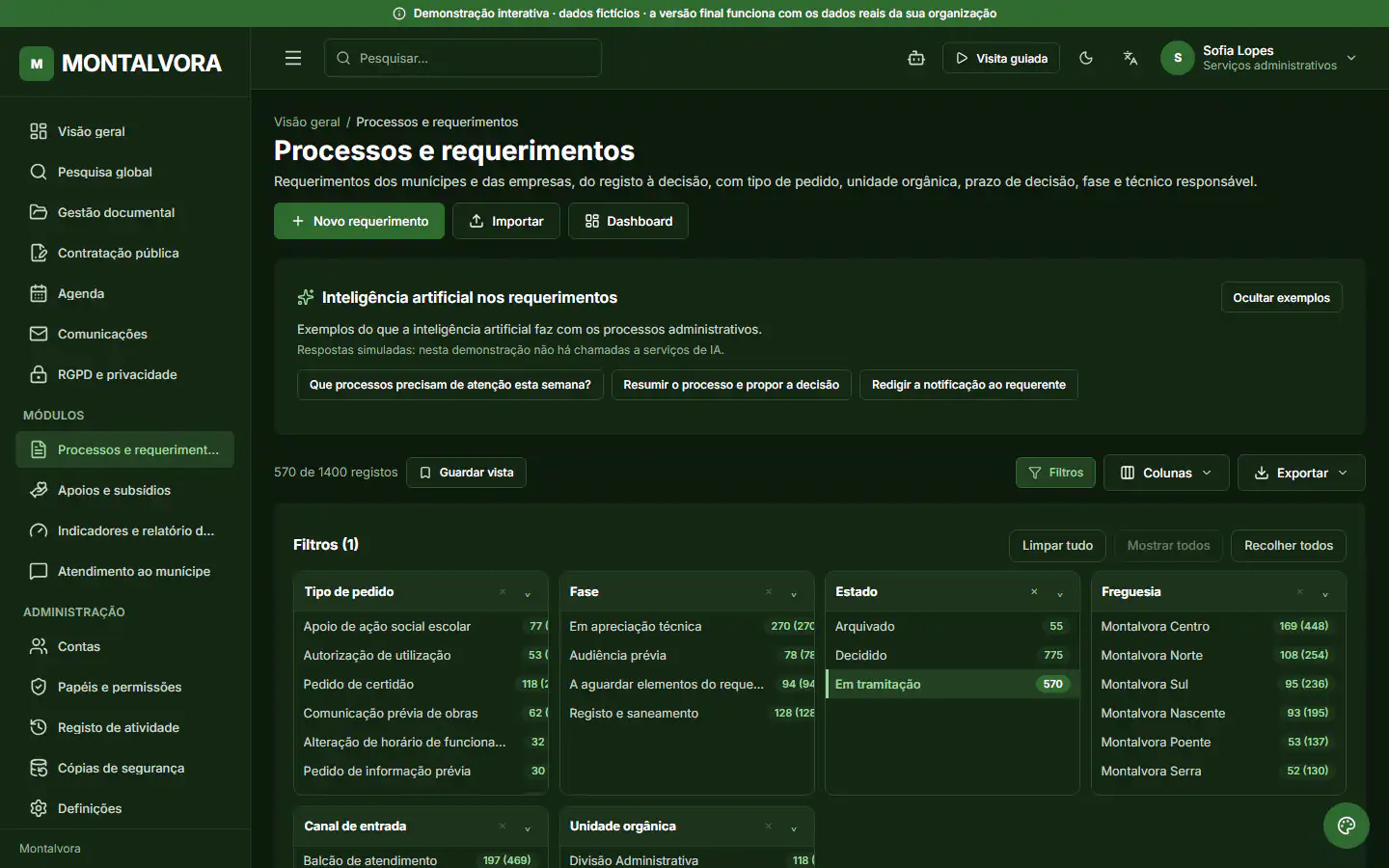1389x868 pixels.
Task: Click Novo requerimento button
Action: (359, 221)
